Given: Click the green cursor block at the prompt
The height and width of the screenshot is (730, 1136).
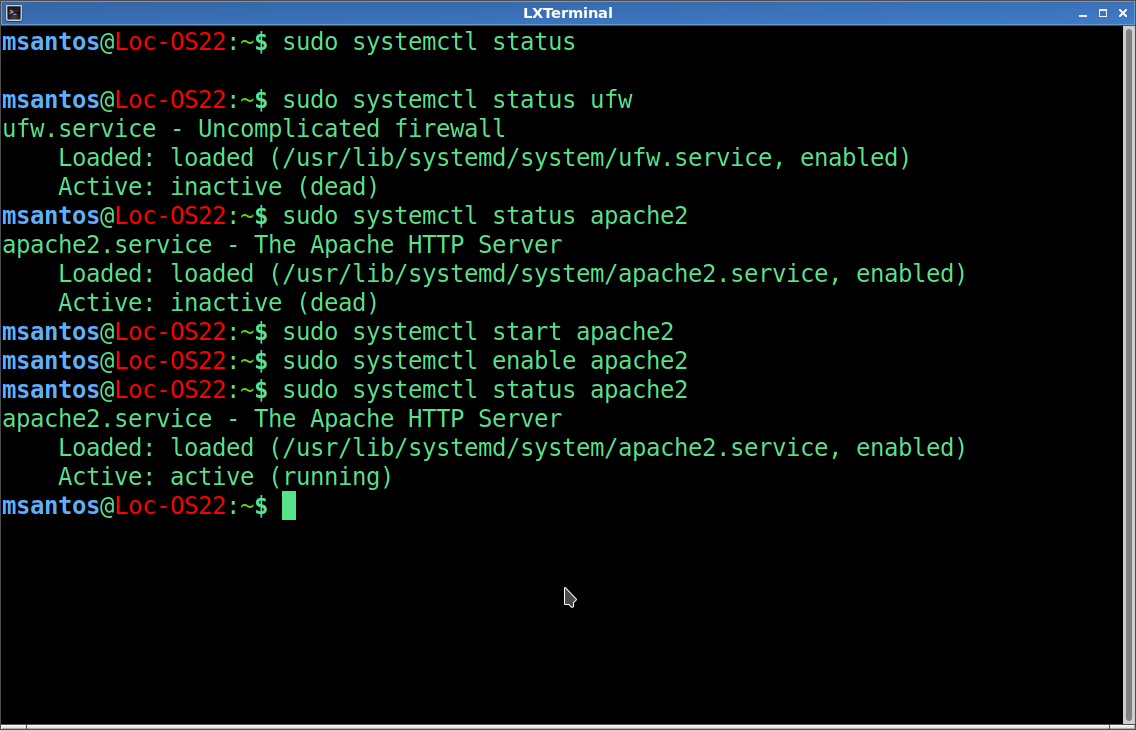Looking at the screenshot, I should point(289,506).
